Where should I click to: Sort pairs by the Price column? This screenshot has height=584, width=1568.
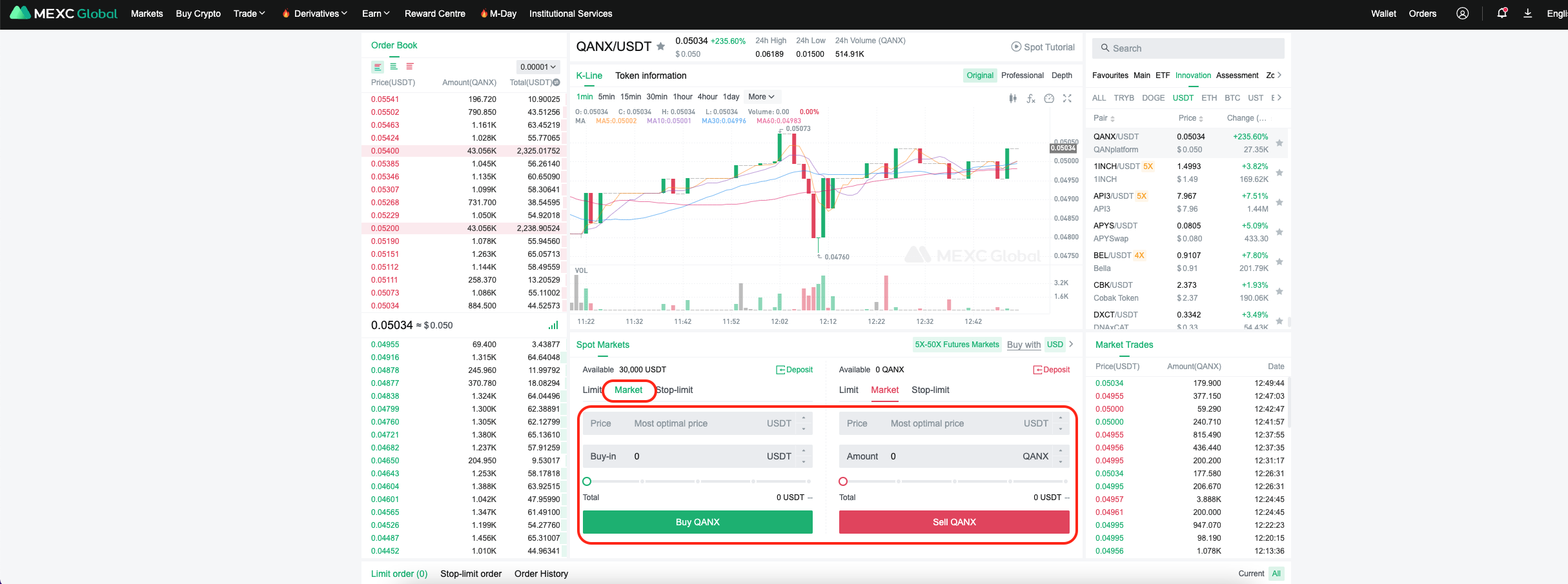(x=1191, y=118)
